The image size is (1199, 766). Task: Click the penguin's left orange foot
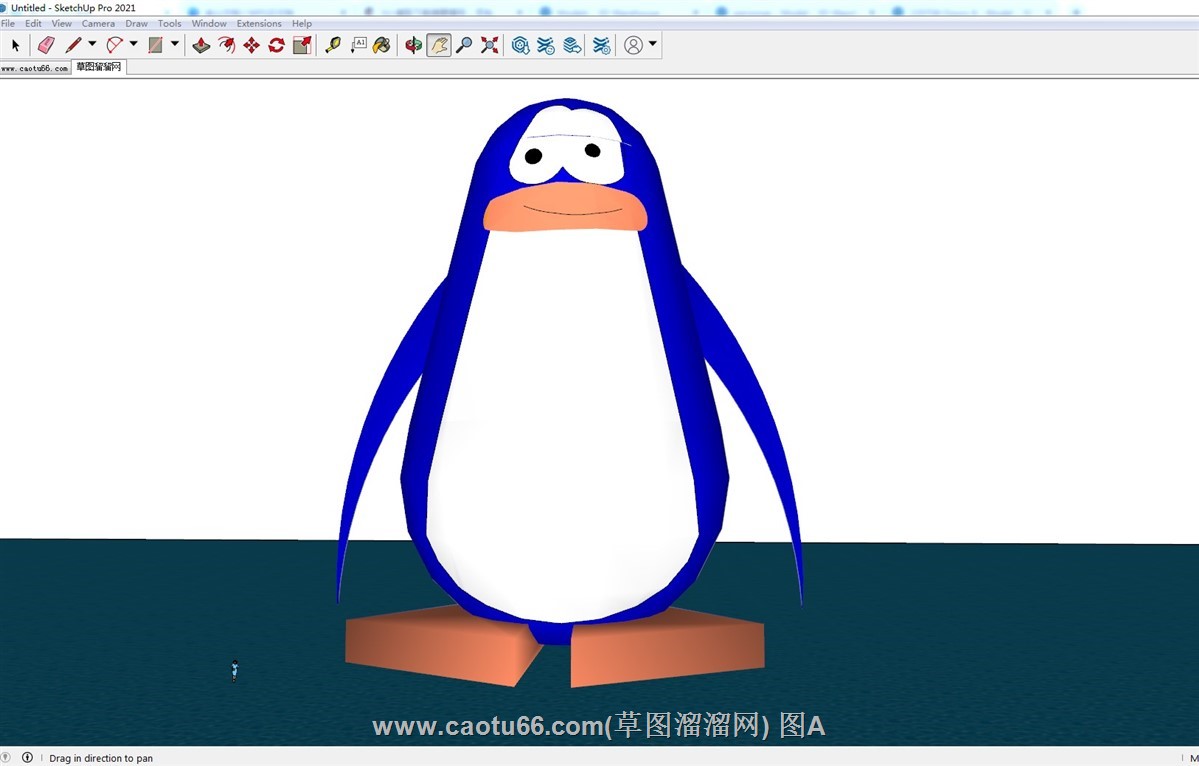click(x=440, y=646)
